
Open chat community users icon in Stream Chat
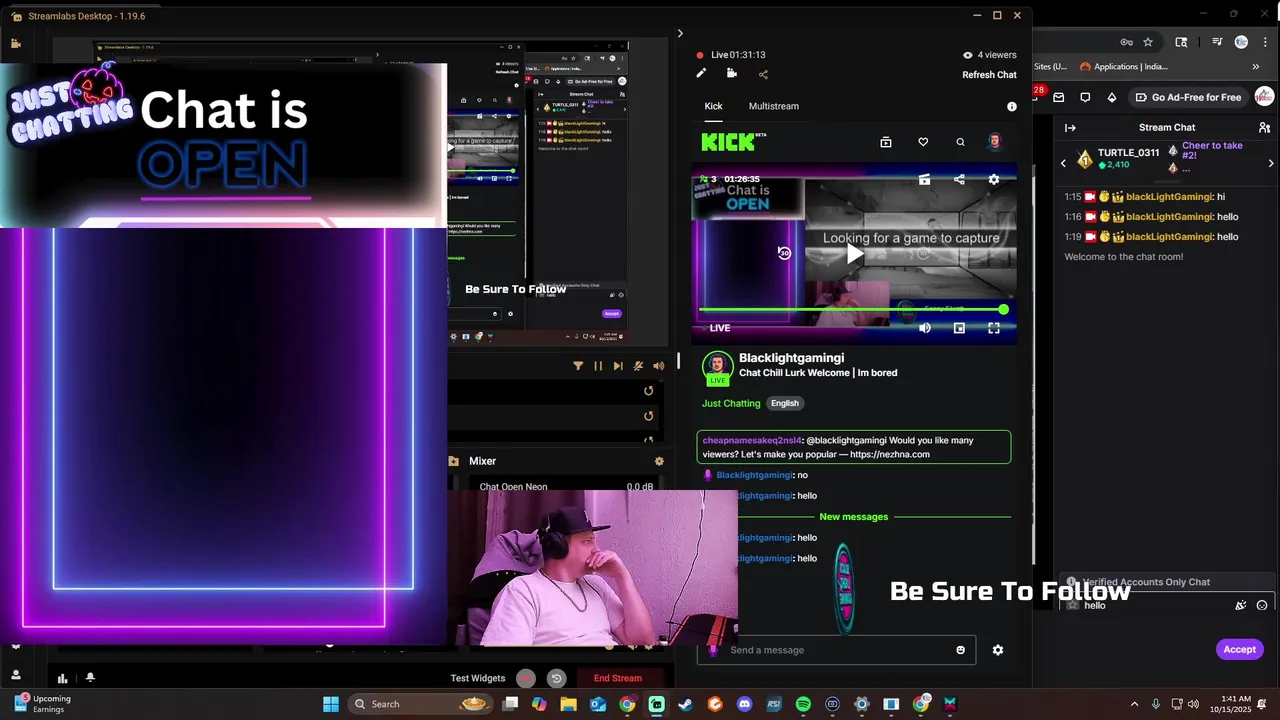pyautogui.click(x=1264, y=127)
